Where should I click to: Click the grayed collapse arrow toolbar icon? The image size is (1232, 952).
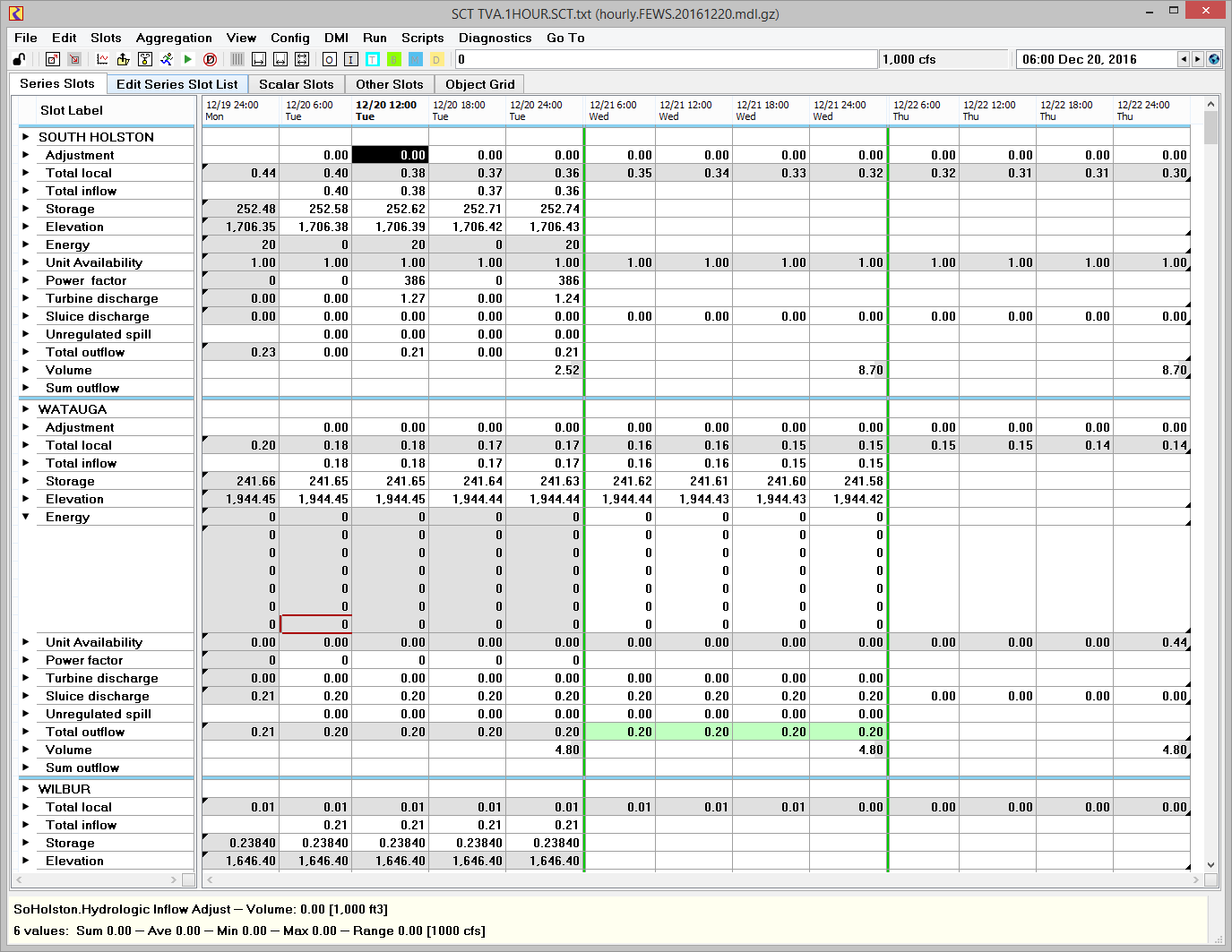pos(75,59)
